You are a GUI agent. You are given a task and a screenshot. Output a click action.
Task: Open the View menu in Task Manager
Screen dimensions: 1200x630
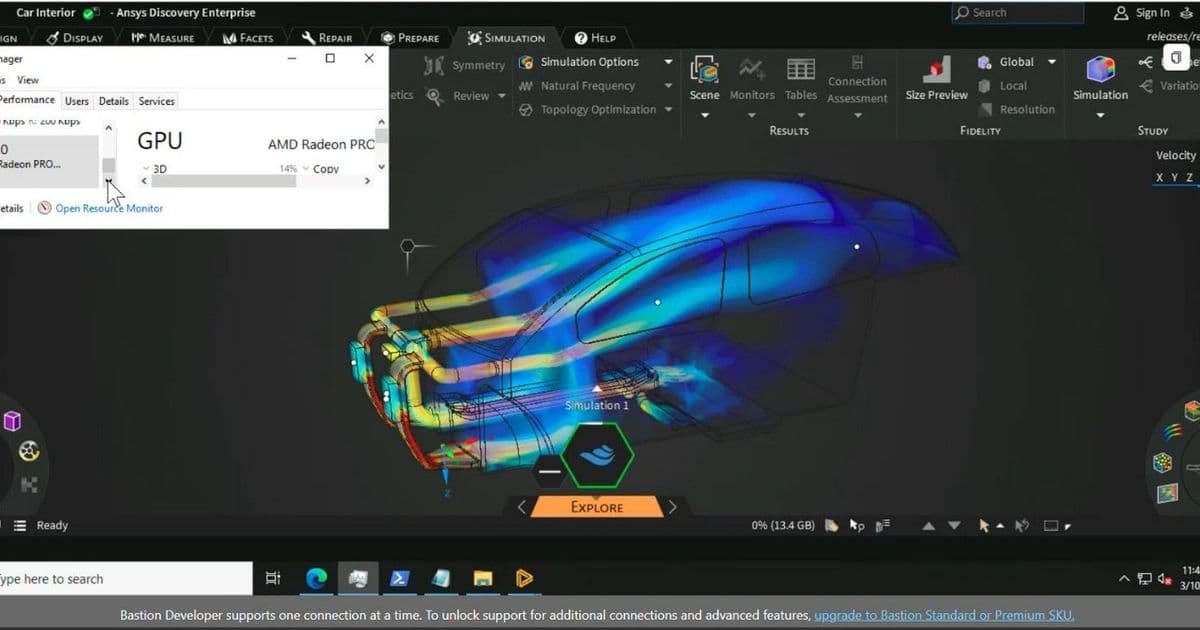[x=28, y=80]
